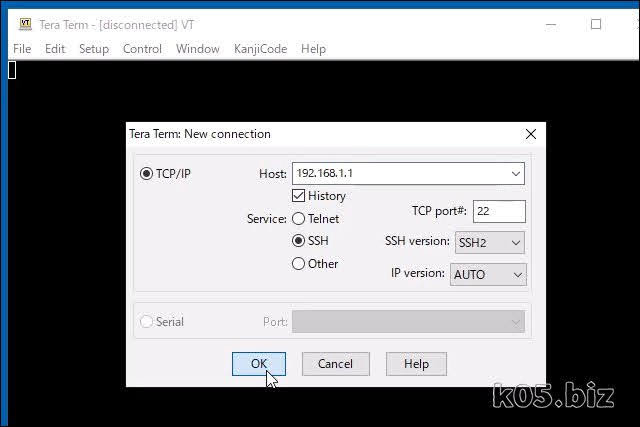Click the Cancel button
Viewport: 640px width, 427px height.
click(336, 364)
